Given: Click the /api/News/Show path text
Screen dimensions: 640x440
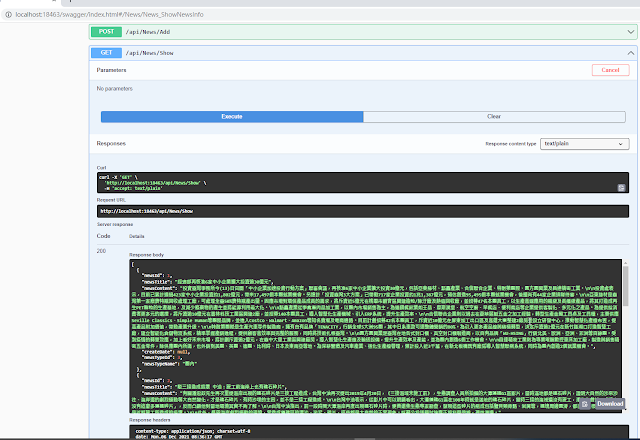Looking at the screenshot, I should coord(149,53).
